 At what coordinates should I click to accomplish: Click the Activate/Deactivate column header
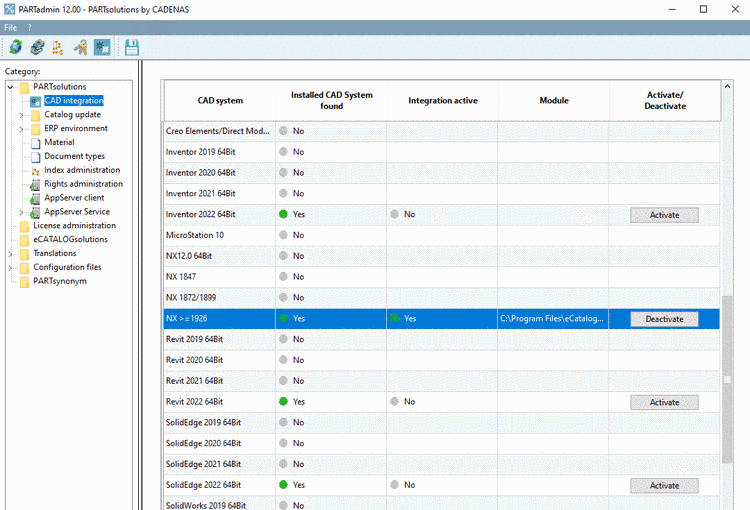click(665, 100)
